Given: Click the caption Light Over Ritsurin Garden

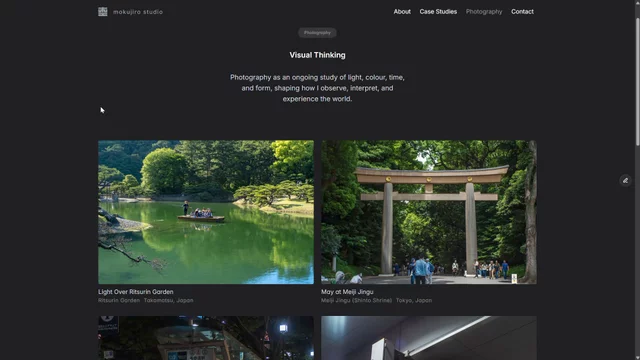Looking at the screenshot, I should [x=136, y=292].
